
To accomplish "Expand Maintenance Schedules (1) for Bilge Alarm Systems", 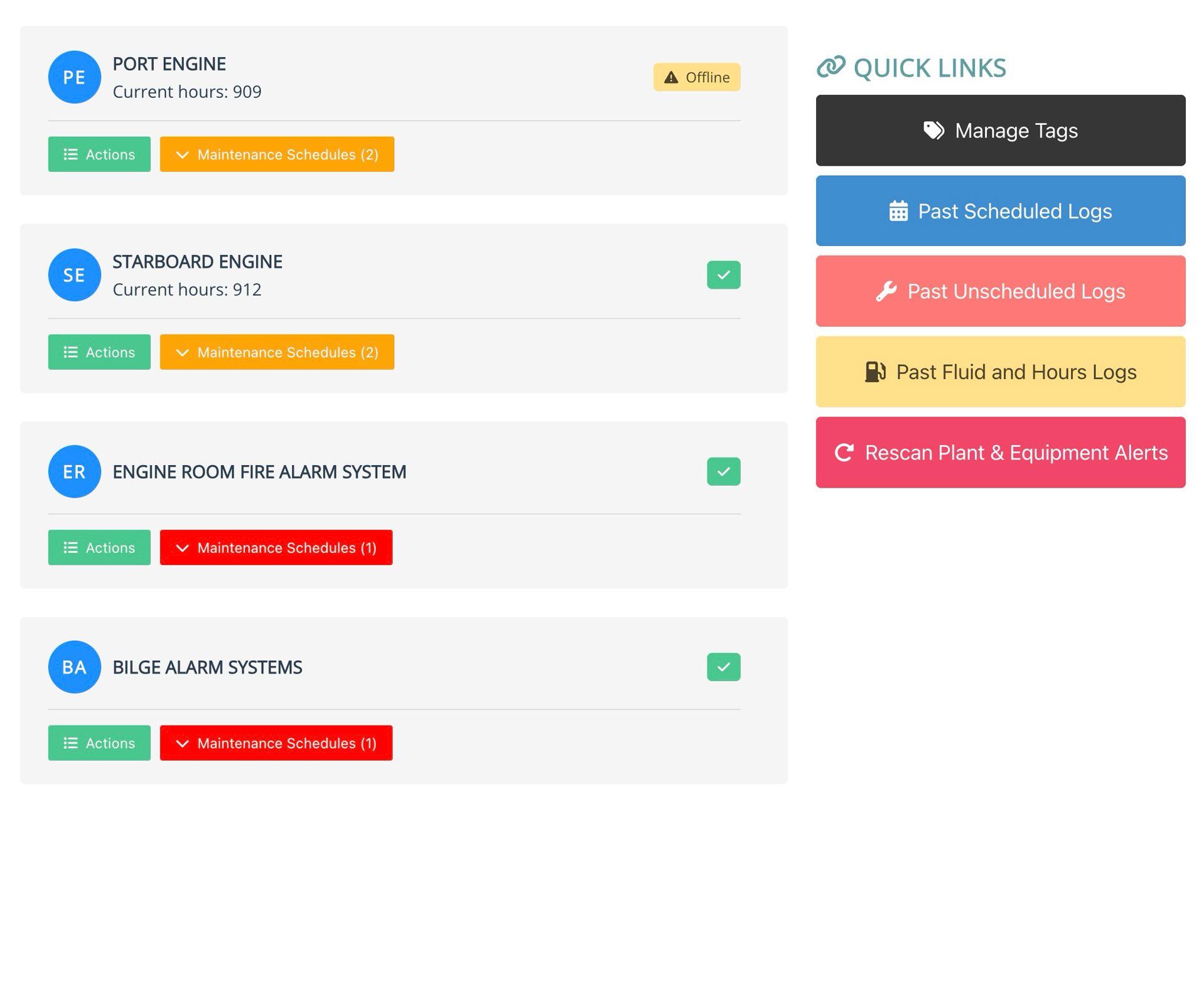I will click(x=276, y=743).
